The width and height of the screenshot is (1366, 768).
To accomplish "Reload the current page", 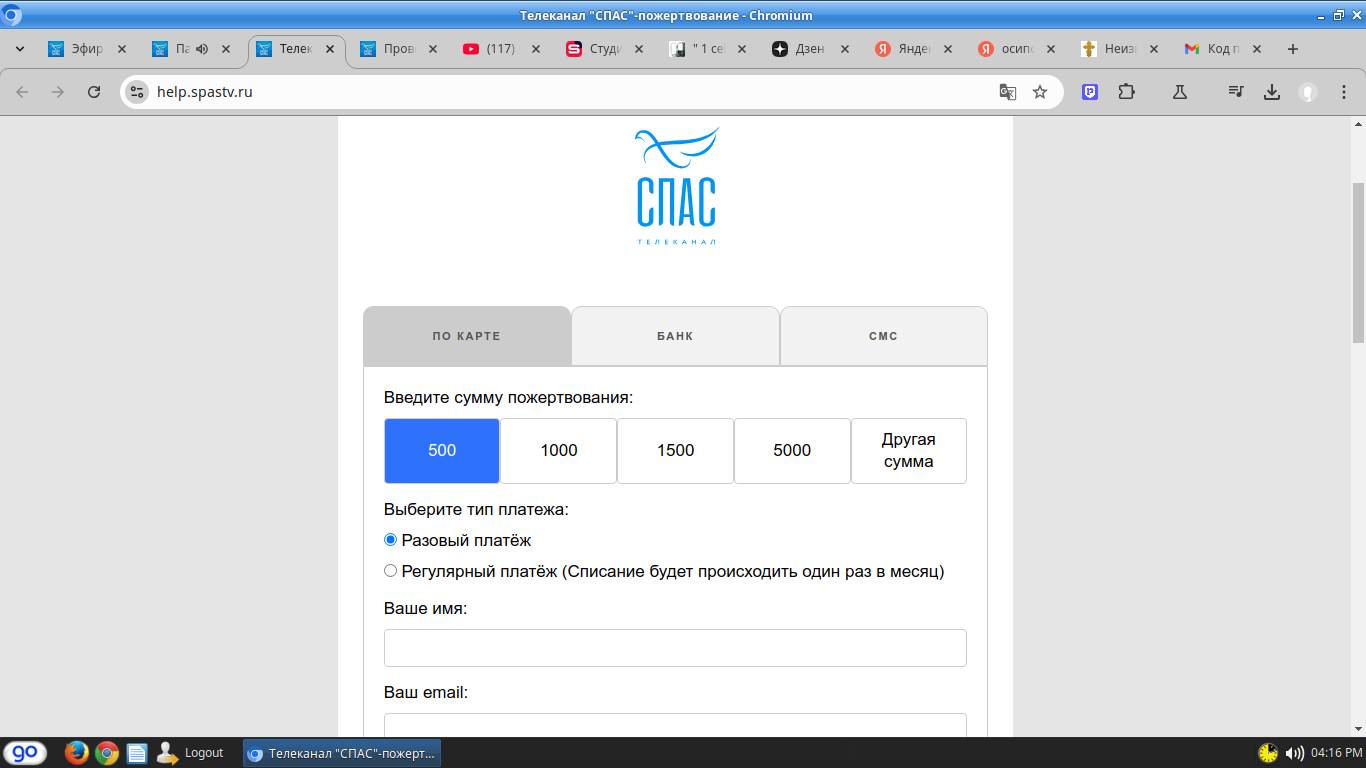I will pyautogui.click(x=94, y=92).
